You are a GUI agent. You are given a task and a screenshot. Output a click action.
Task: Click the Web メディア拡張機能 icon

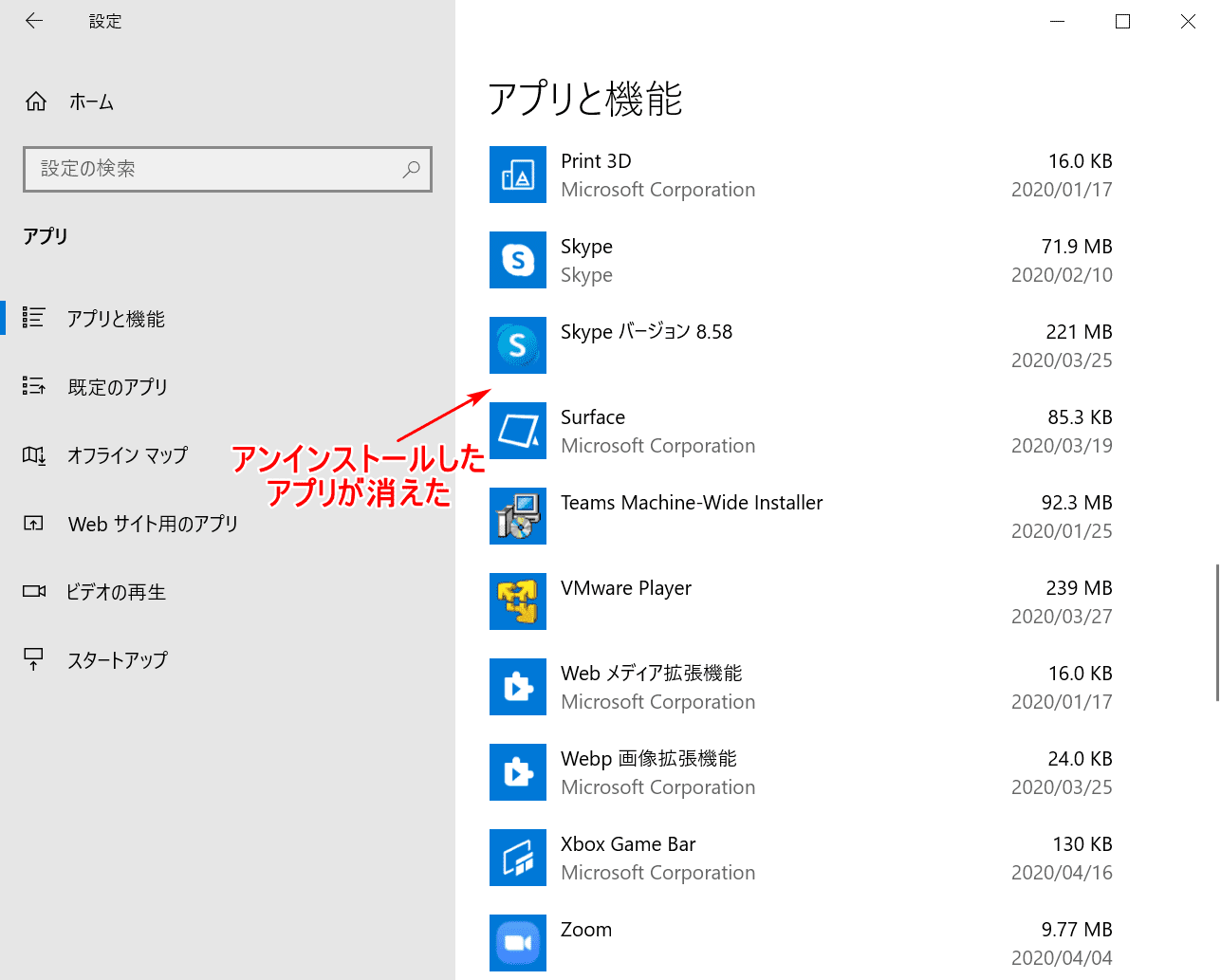518,687
